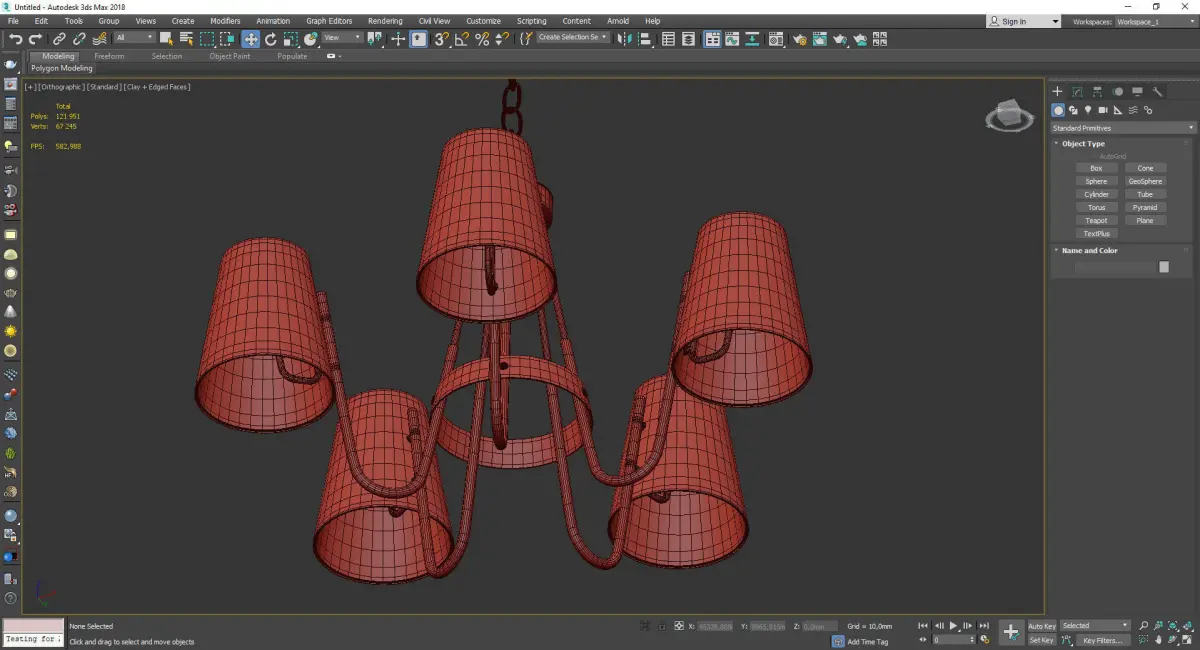Click the TextPlus primitive button
This screenshot has width=1200, height=650.
point(1096,233)
